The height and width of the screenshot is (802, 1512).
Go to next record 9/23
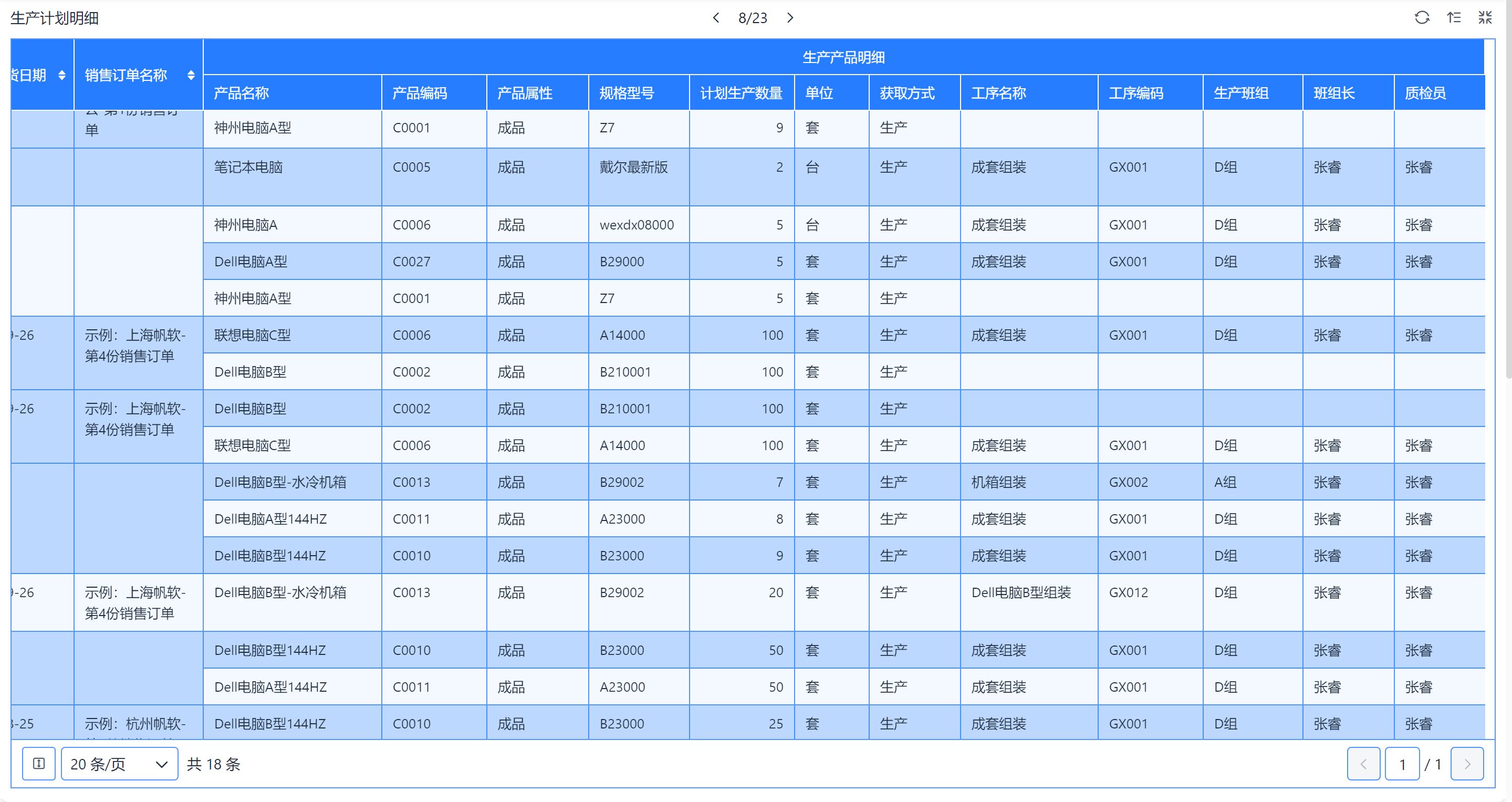(790, 18)
